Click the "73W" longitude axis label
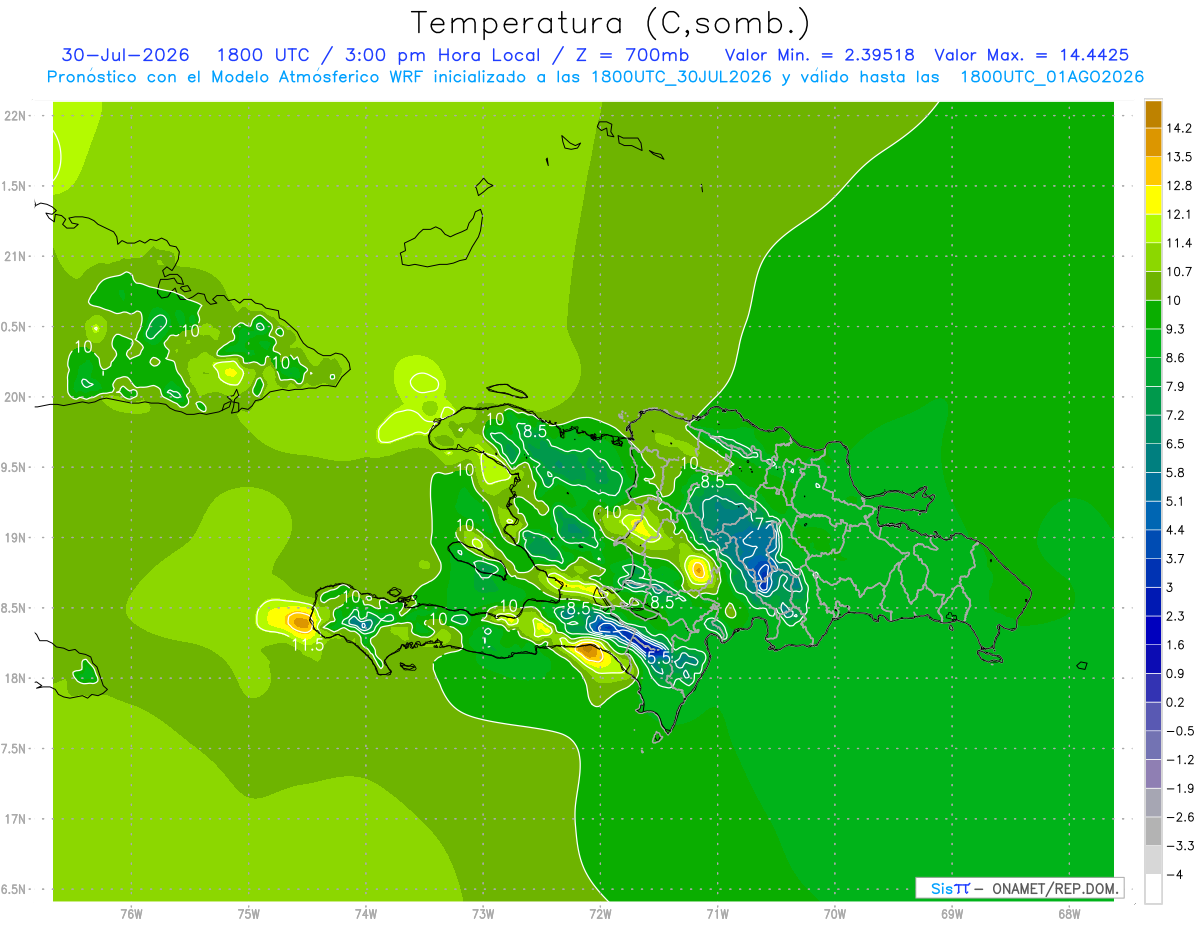 pyautogui.click(x=483, y=913)
